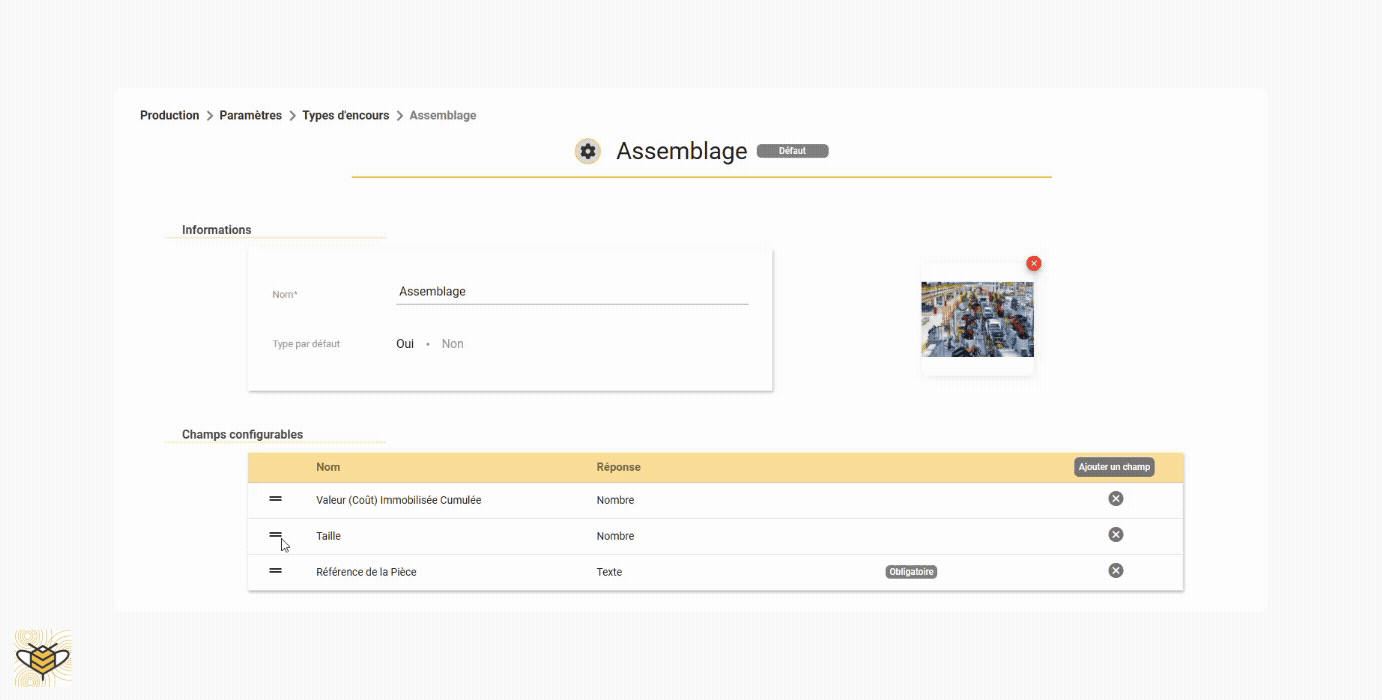
Task: Click the bee logo
Action: 43,658
